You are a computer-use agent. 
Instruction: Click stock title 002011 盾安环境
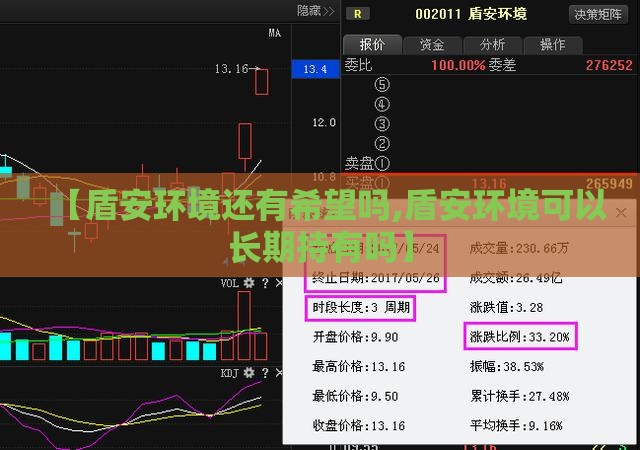click(x=471, y=14)
